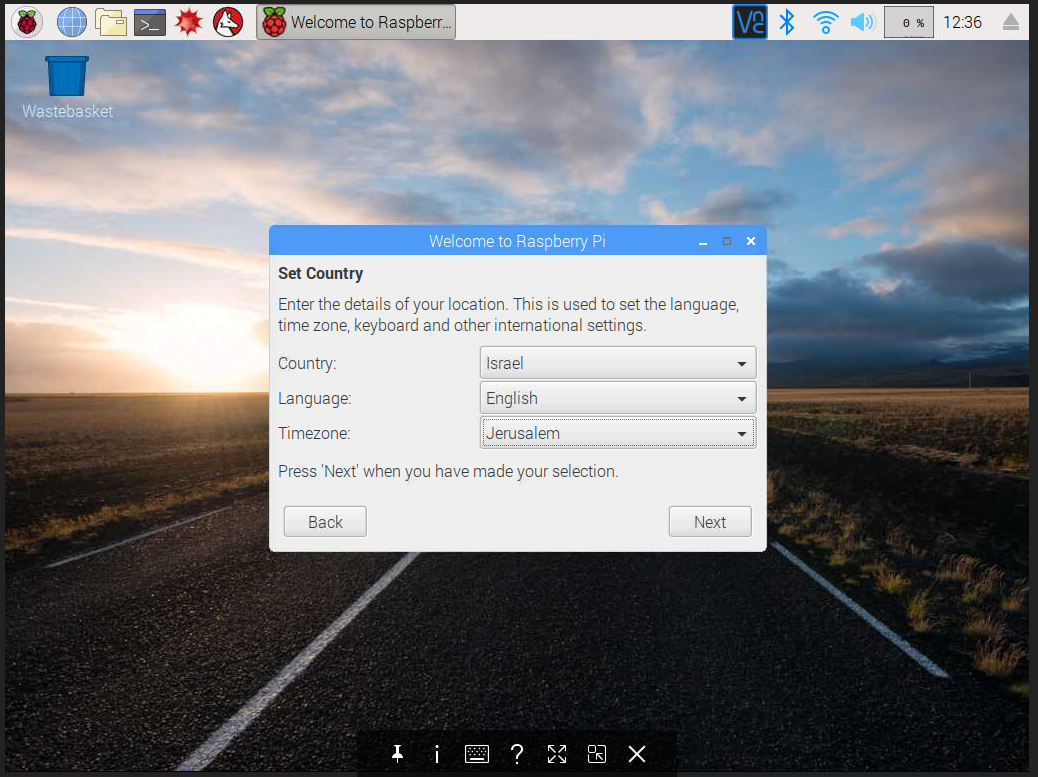Open the on-screen keyboard from the VNC toolbar
Image resolution: width=1038 pixels, height=777 pixels.
coord(477,754)
